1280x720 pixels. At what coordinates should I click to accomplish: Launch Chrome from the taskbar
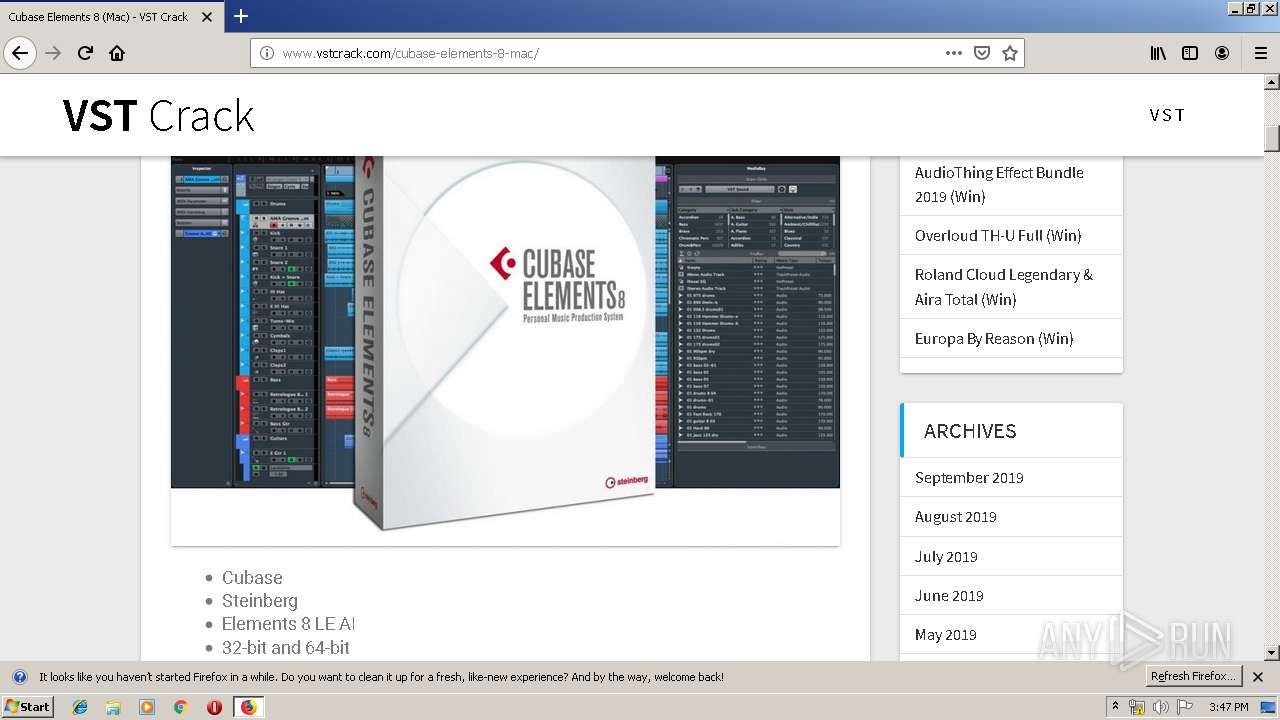click(x=180, y=707)
